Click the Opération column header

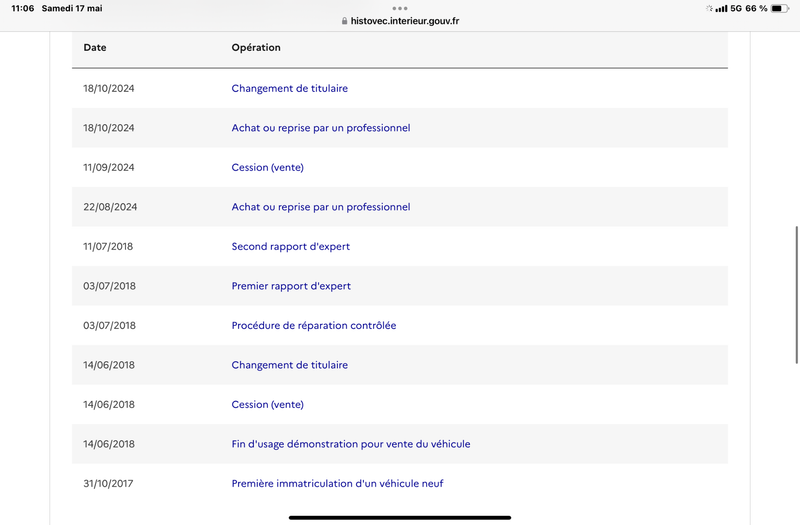tap(256, 47)
